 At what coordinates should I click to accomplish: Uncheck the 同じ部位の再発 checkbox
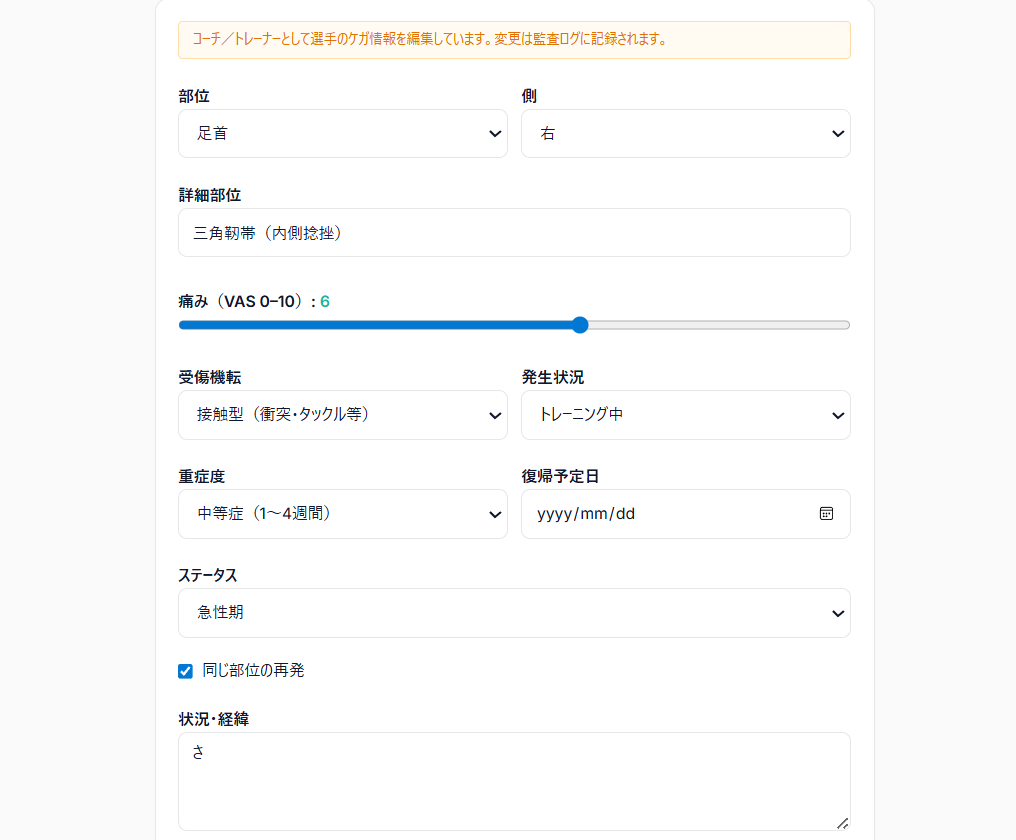[185, 671]
